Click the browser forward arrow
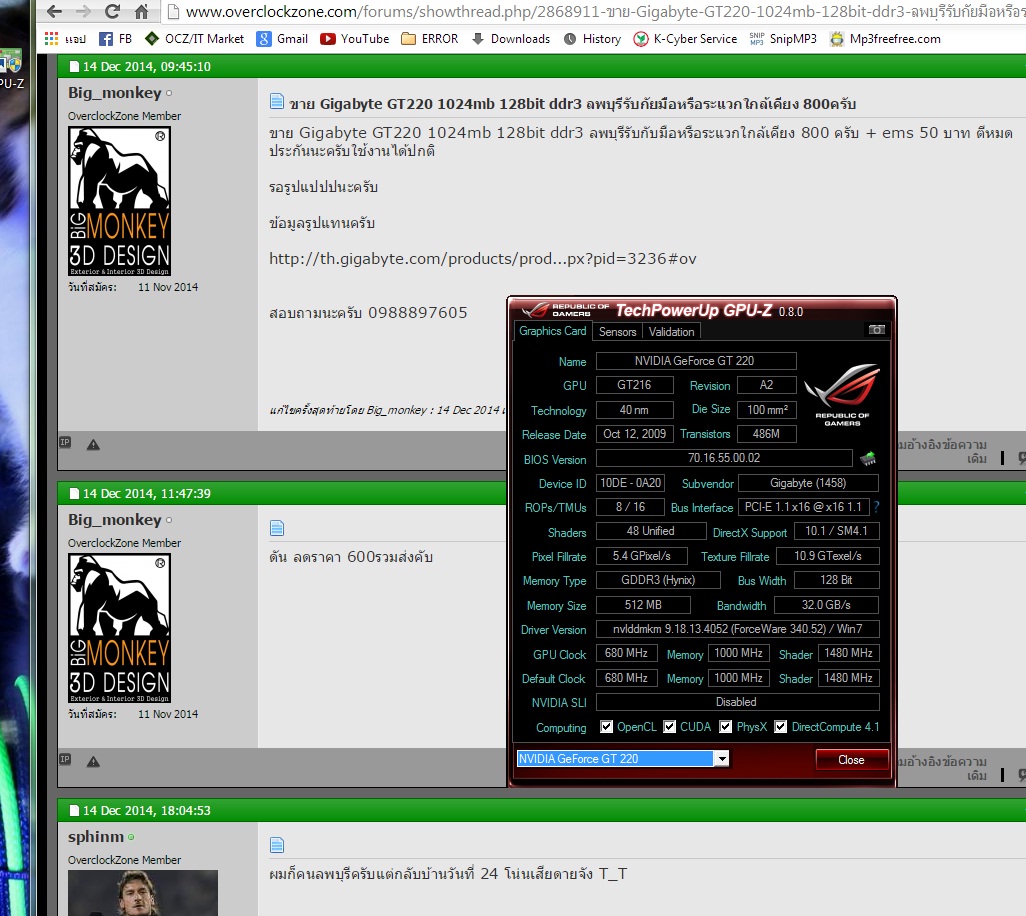This screenshot has width=1026, height=916. (83, 11)
